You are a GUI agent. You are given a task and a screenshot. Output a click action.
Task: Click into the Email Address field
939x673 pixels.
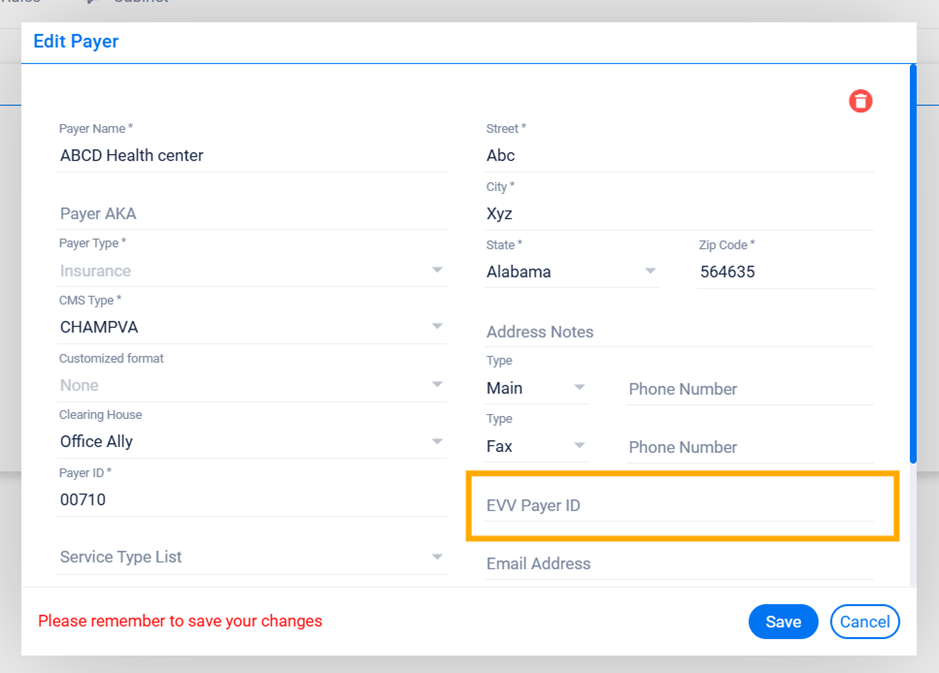(x=678, y=564)
